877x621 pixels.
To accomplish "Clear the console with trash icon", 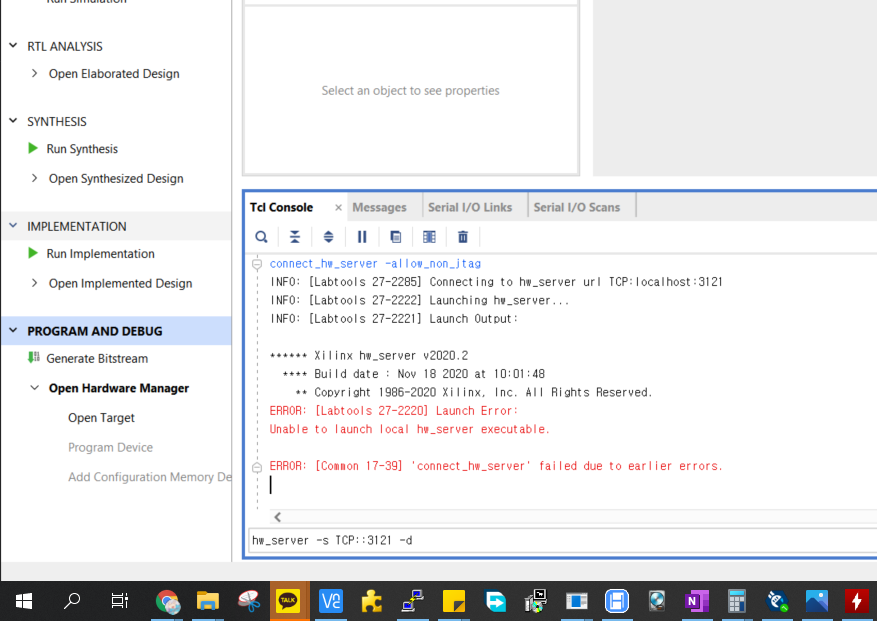I will 463,237.
